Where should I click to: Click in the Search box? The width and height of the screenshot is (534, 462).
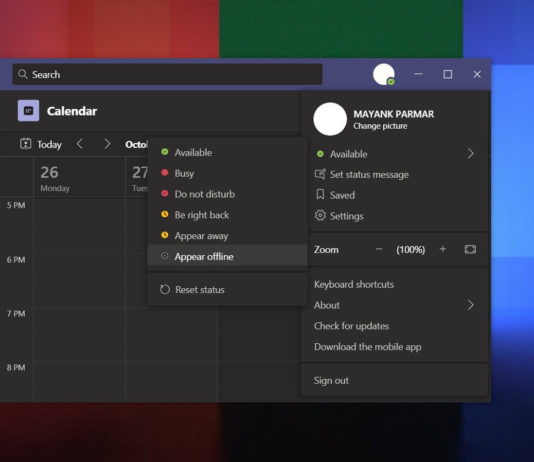pyautogui.click(x=168, y=74)
